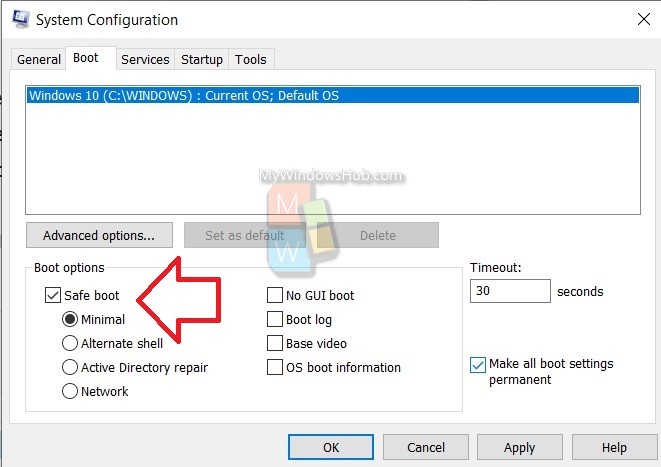Click the System Configuration title bar icon
The image size is (661, 467).
pos(21,19)
